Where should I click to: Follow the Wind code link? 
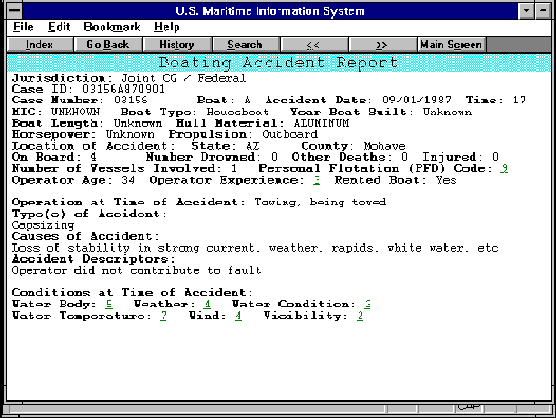(238, 316)
